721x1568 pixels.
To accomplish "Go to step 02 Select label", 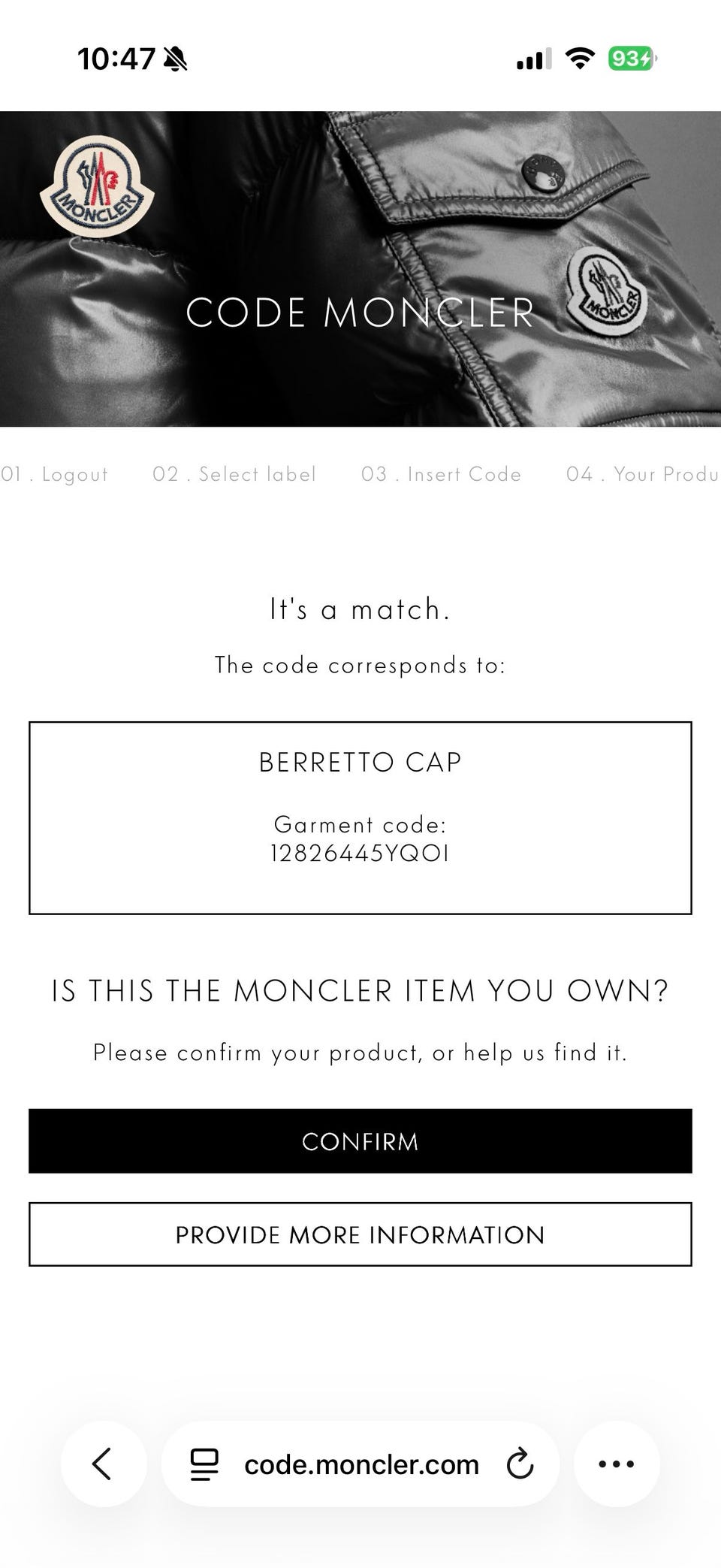I will tap(234, 474).
